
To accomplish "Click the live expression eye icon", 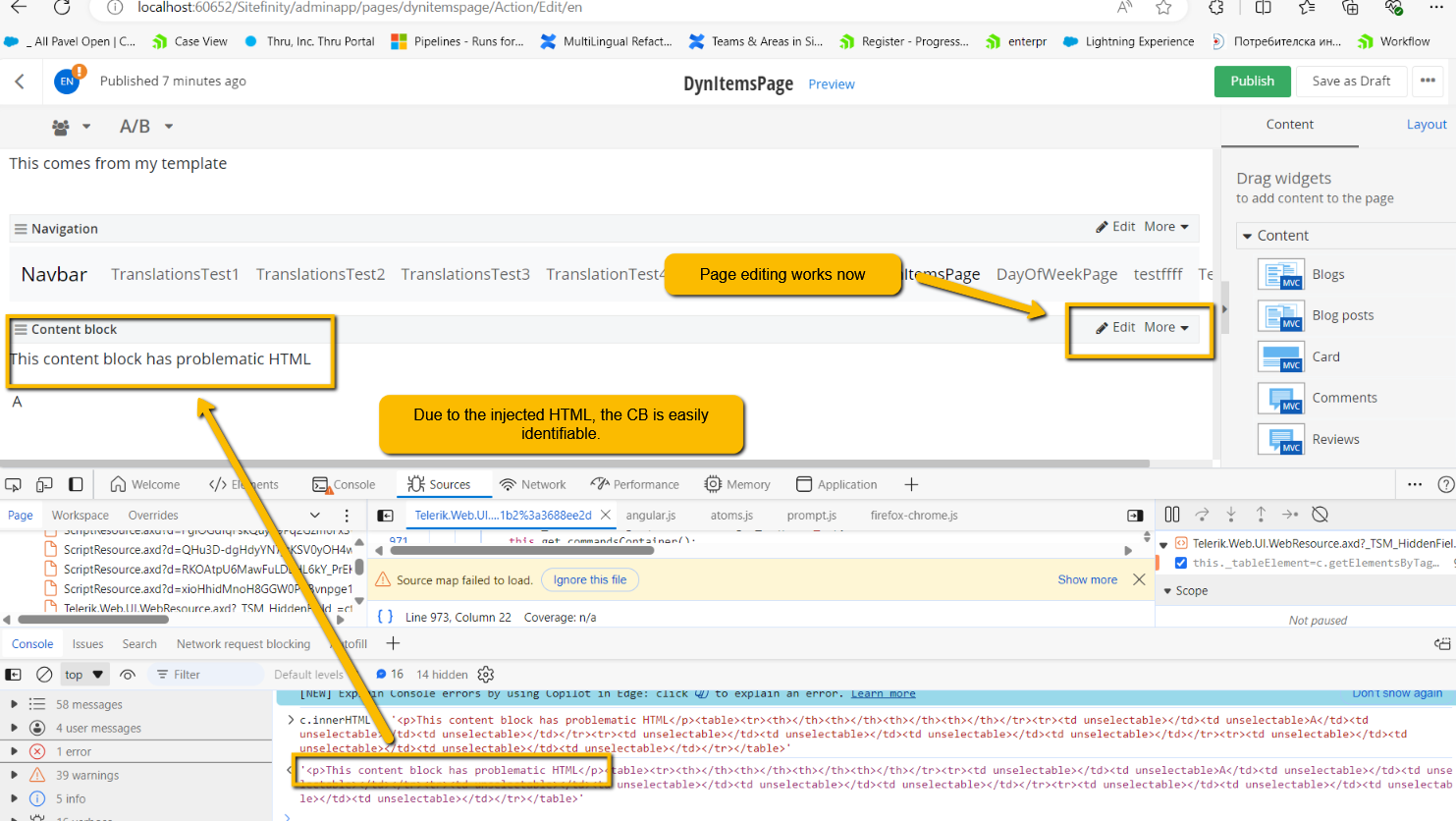I will [128, 675].
